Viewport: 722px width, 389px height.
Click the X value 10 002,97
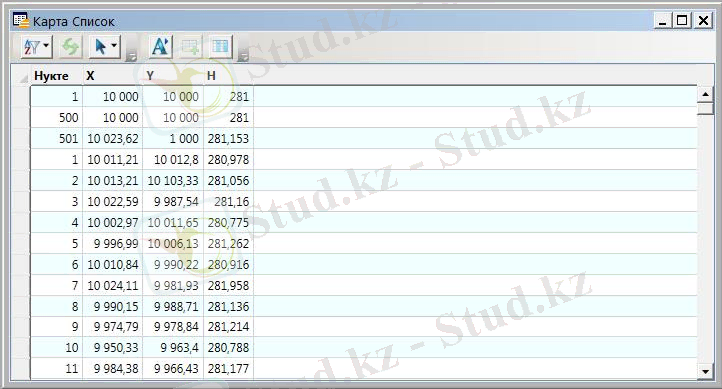(x=112, y=223)
